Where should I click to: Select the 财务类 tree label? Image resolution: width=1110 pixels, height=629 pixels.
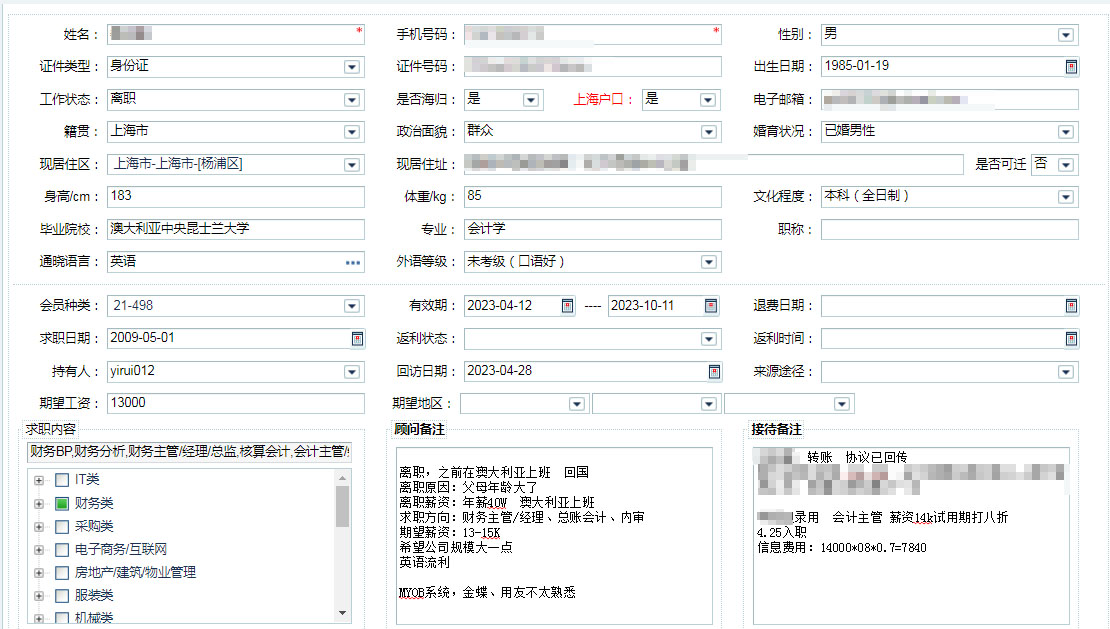(94, 503)
